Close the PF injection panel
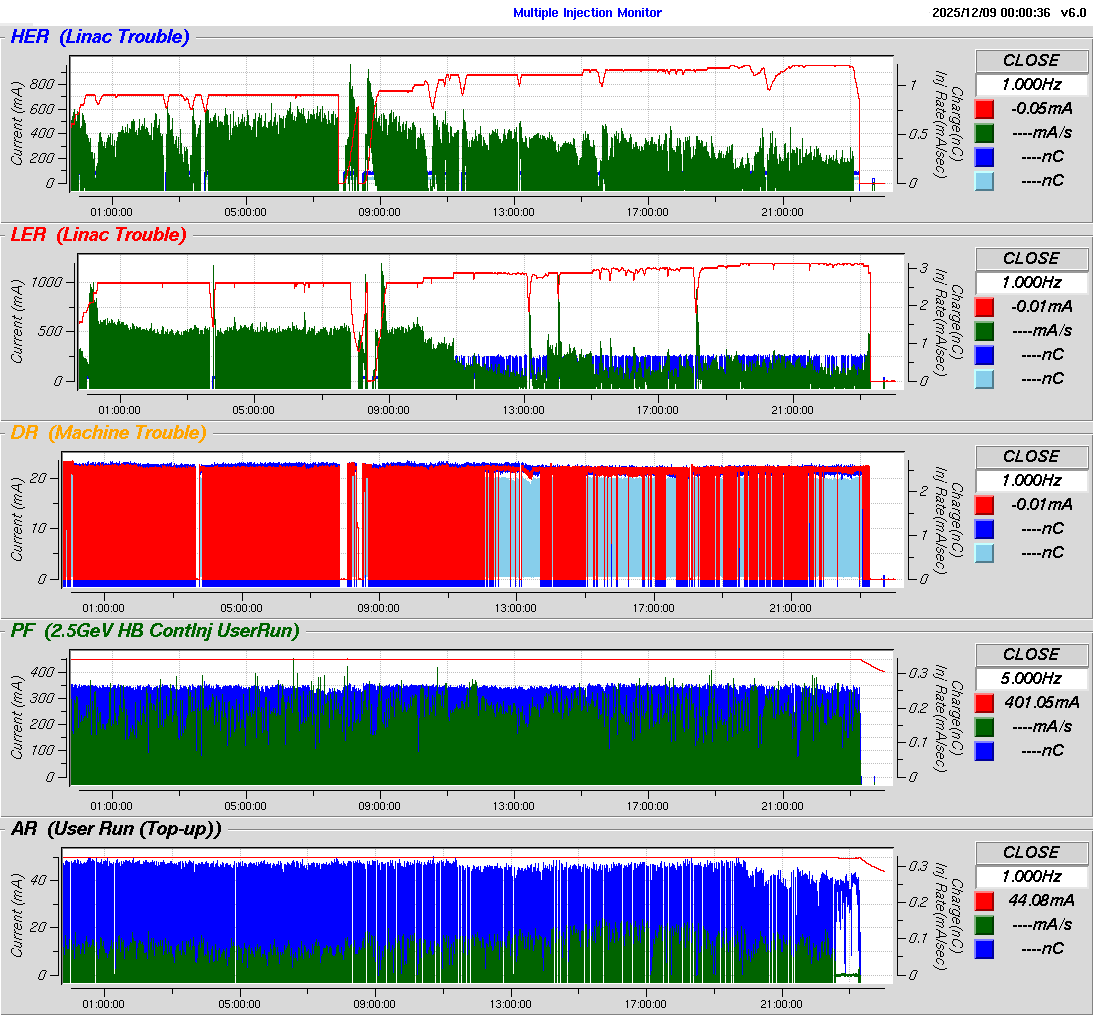 [x=1030, y=654]
